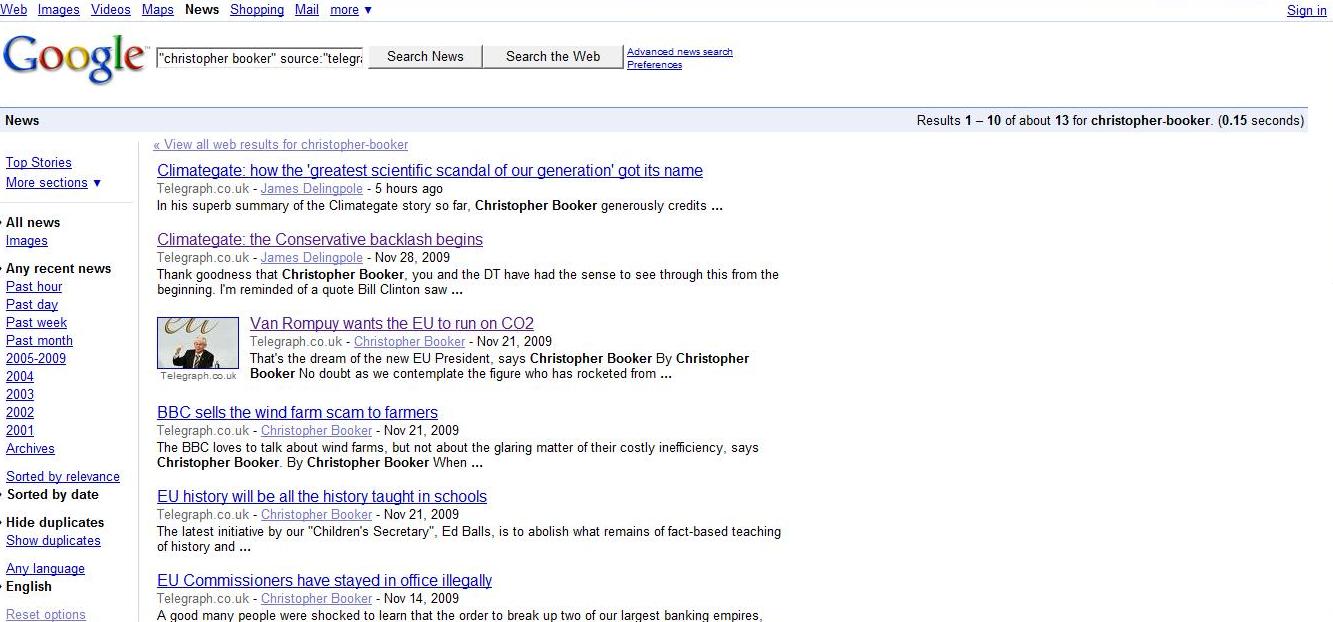Open 'BBC sells the wind farm scam to farmers'

point(297,413)
